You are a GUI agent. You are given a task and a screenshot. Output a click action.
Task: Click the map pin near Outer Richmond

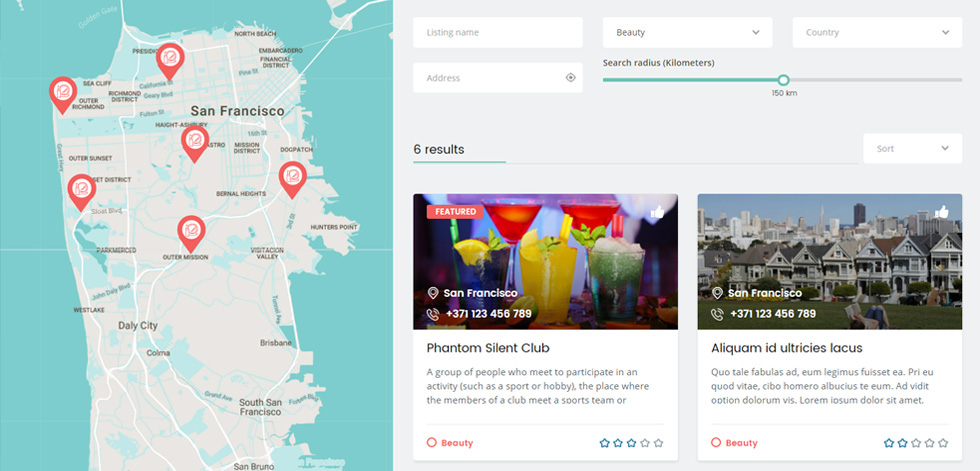pos(62,94)
